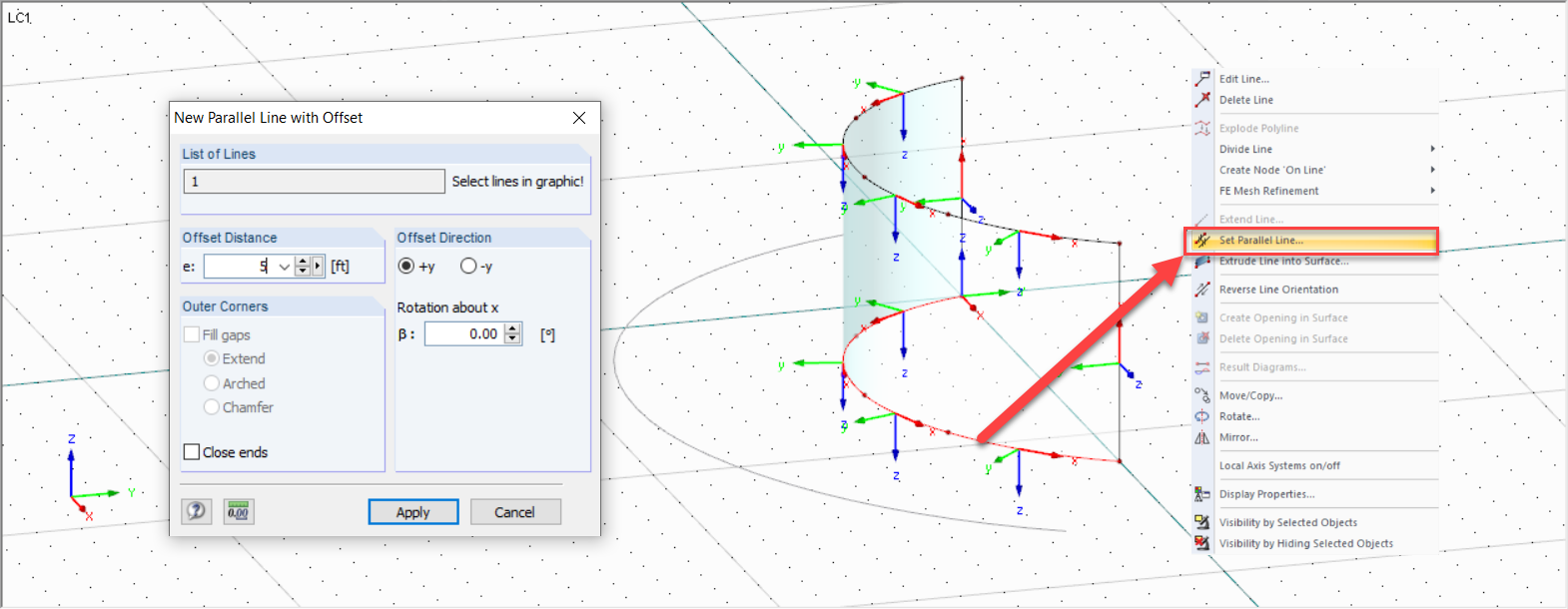This screenshot has width=1568, height=609.
Task: Select the -y offset direction
Action: [468, 266]
